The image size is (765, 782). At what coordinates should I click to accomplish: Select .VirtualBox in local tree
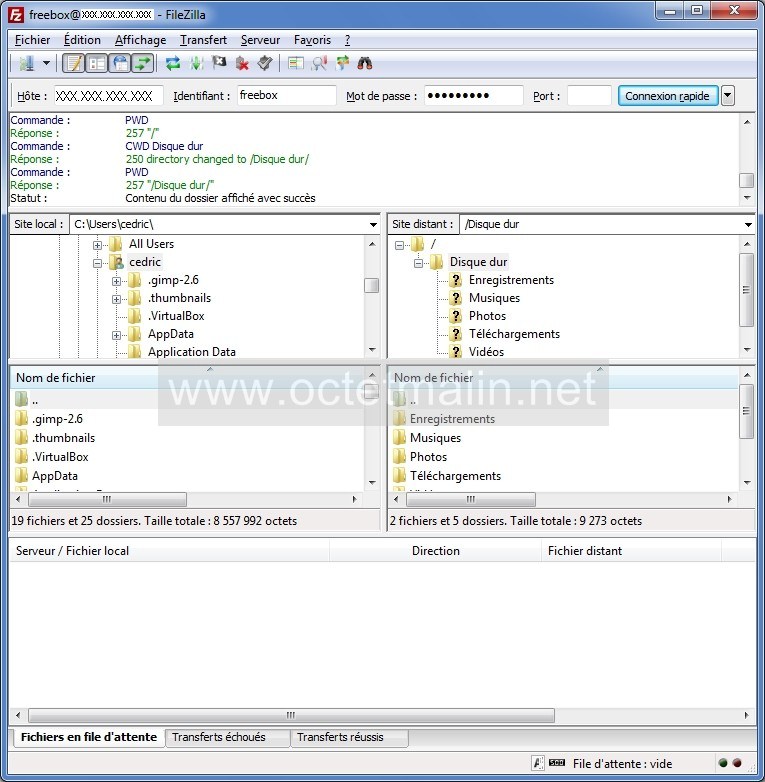pyautogui.click(x=176, y=316)
